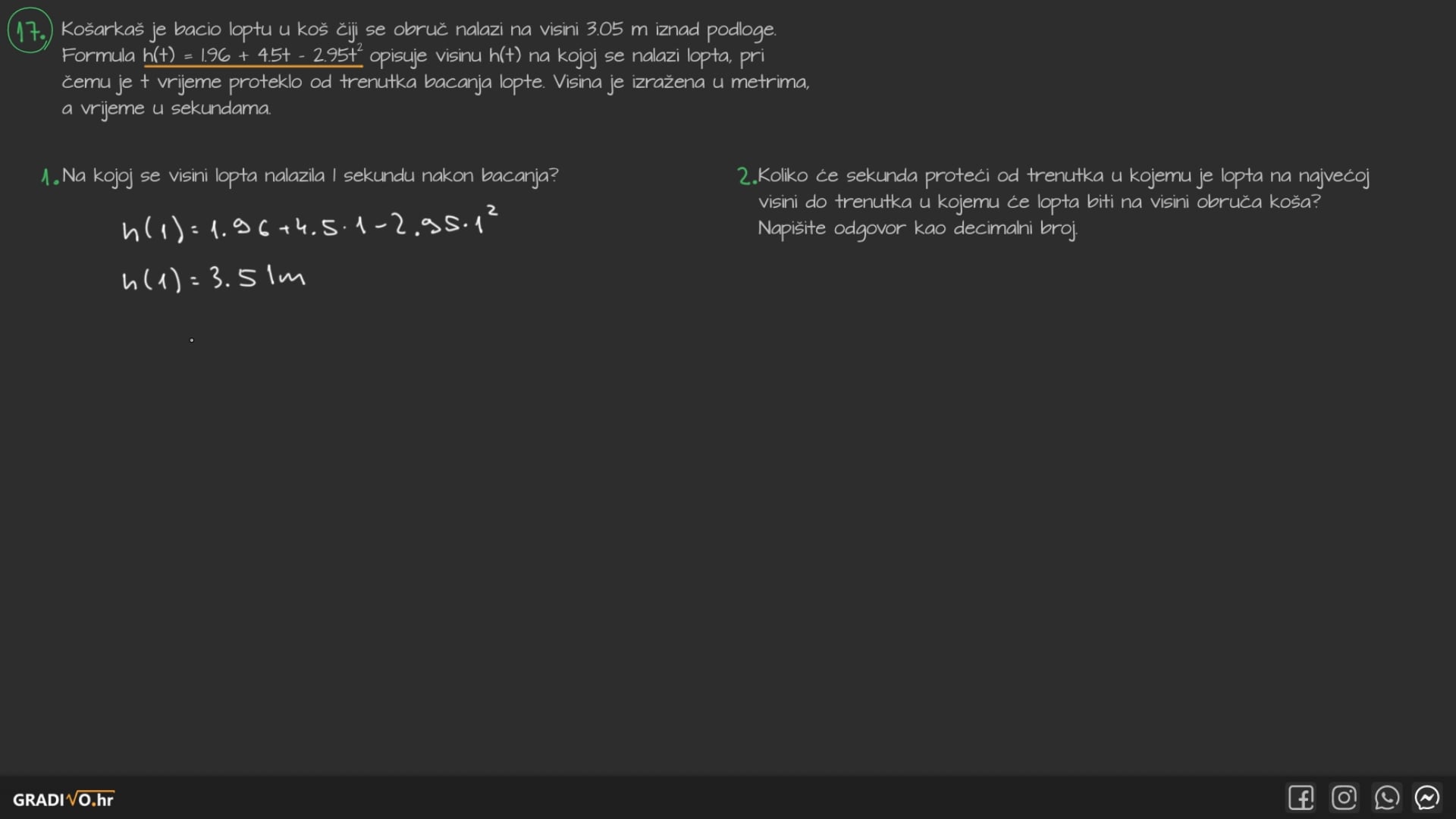Click the green sub-question number 2 marker

click(746, 177)
